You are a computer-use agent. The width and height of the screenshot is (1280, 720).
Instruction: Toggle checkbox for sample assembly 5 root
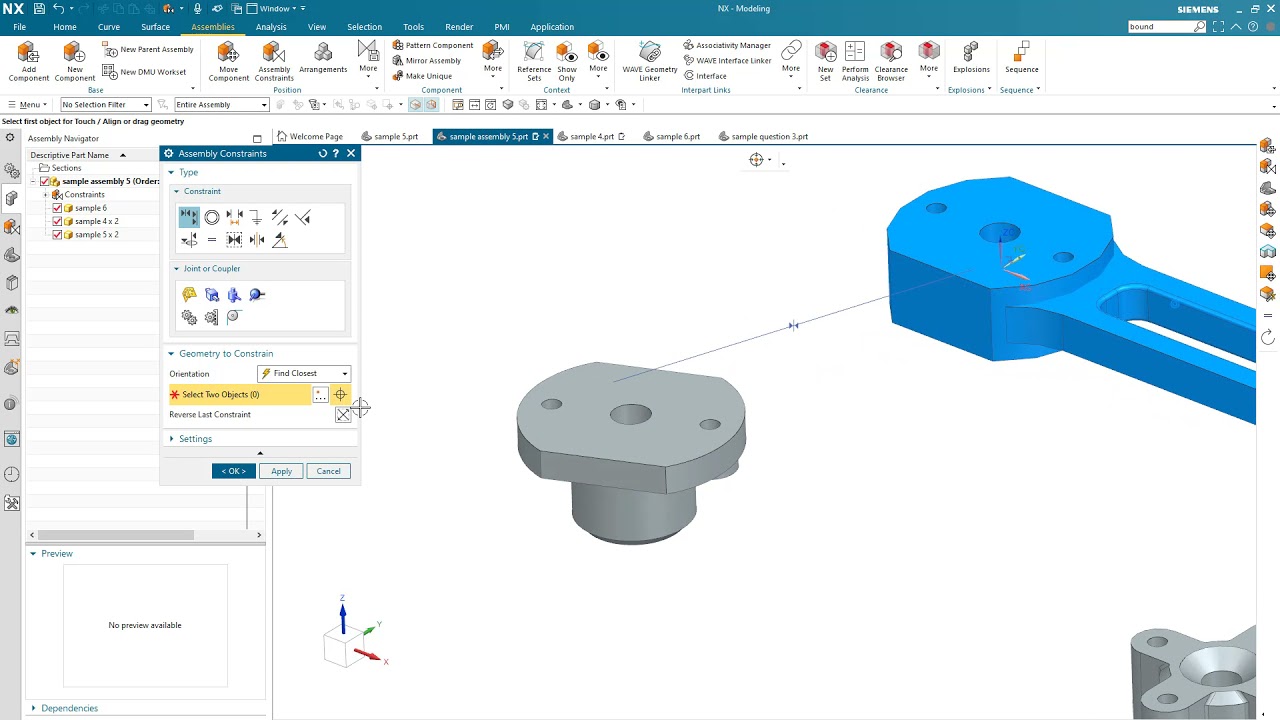pyautogui.click(x=45, y=181)
